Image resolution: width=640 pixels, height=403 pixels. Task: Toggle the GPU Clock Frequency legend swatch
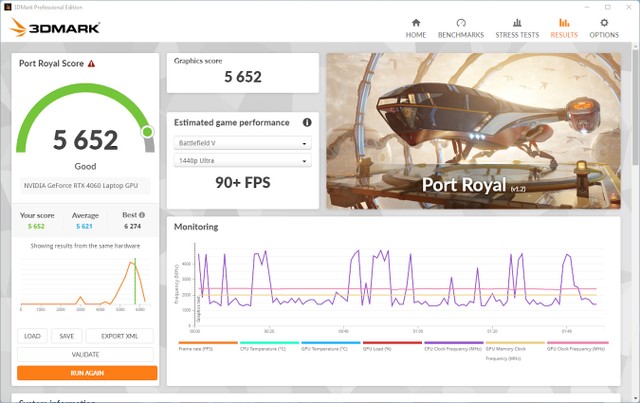[577, 343]
